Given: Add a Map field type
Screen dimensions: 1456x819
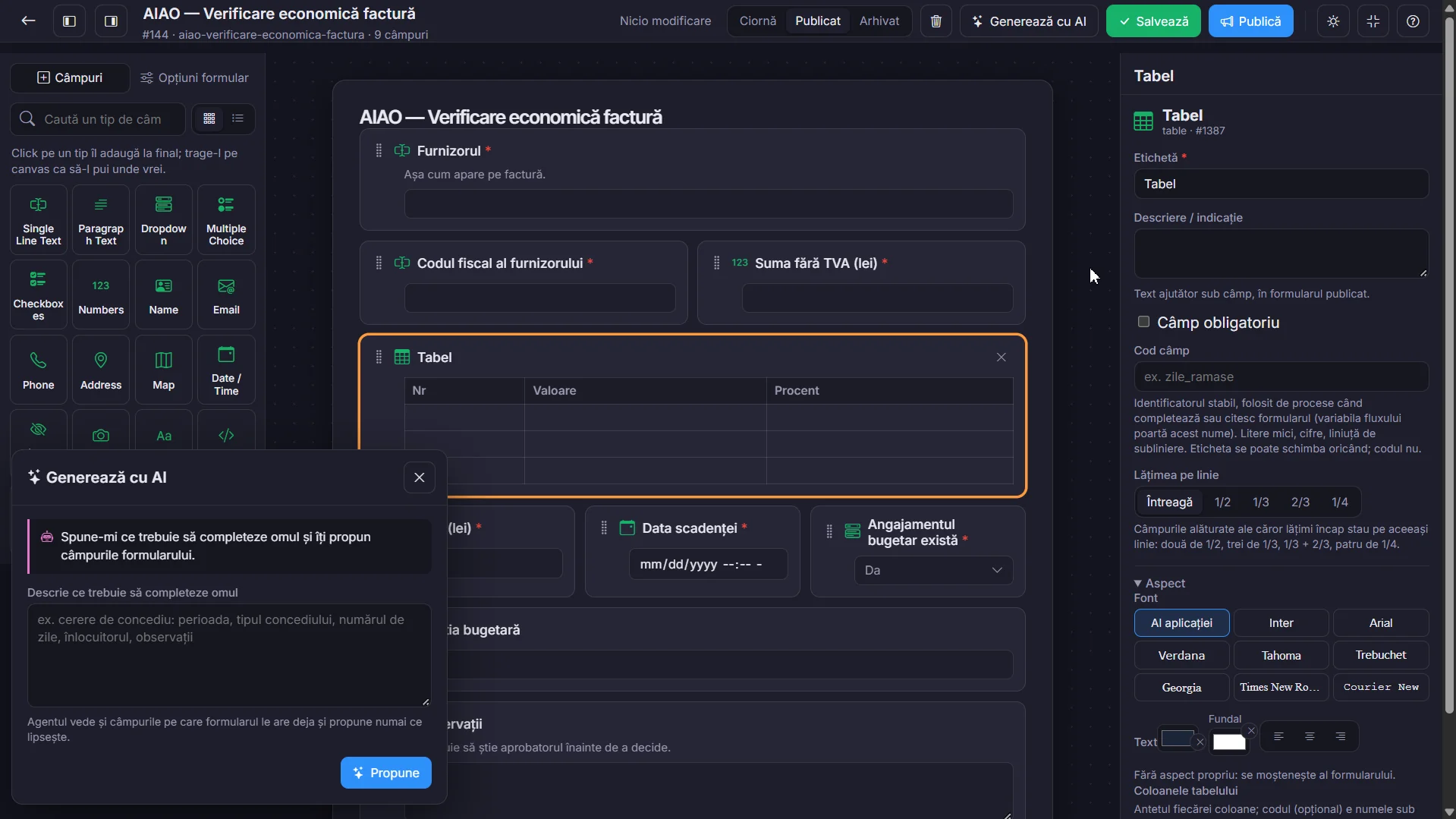Looking at the screenshot, I should (164, 370).
